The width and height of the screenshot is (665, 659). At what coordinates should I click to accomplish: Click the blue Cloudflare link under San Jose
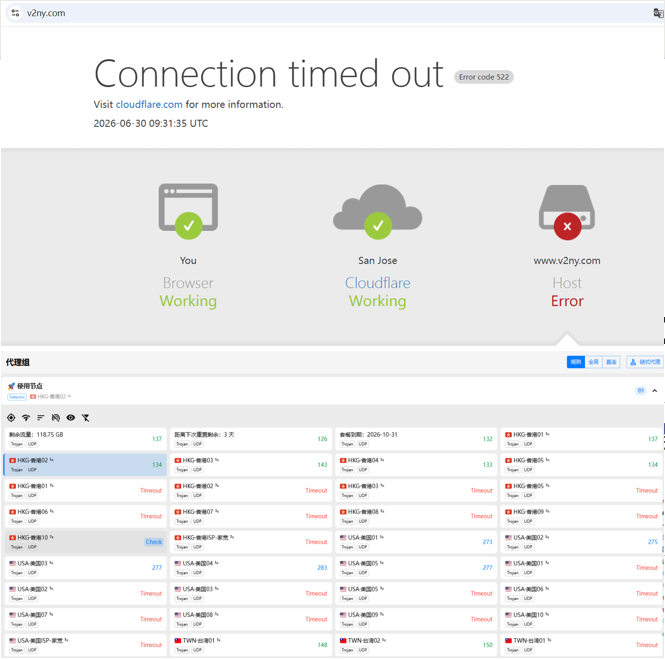point(377,283)
